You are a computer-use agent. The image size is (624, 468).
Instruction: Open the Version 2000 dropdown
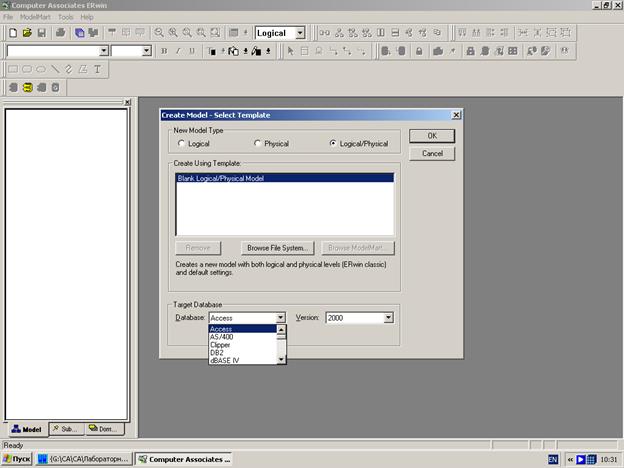(388, 318)
